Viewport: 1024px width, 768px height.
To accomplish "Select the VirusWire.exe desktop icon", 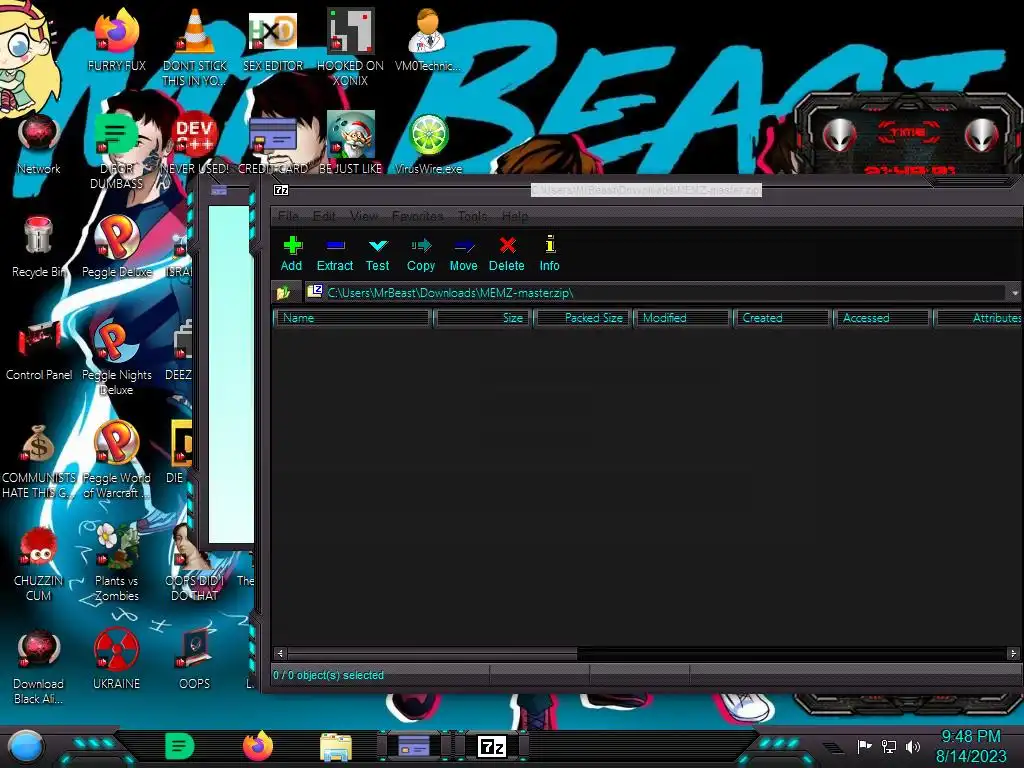I will point(428,144).
